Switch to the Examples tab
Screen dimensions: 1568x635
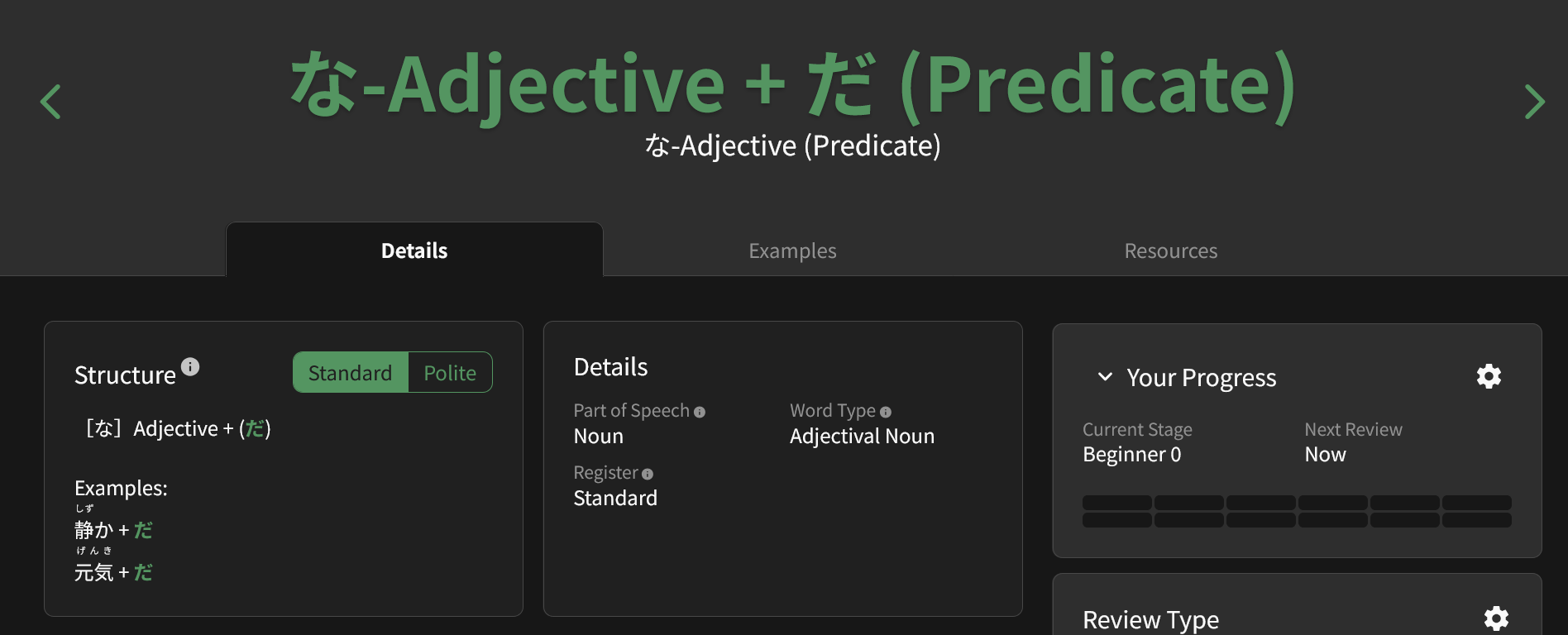[x=792, y=251]
